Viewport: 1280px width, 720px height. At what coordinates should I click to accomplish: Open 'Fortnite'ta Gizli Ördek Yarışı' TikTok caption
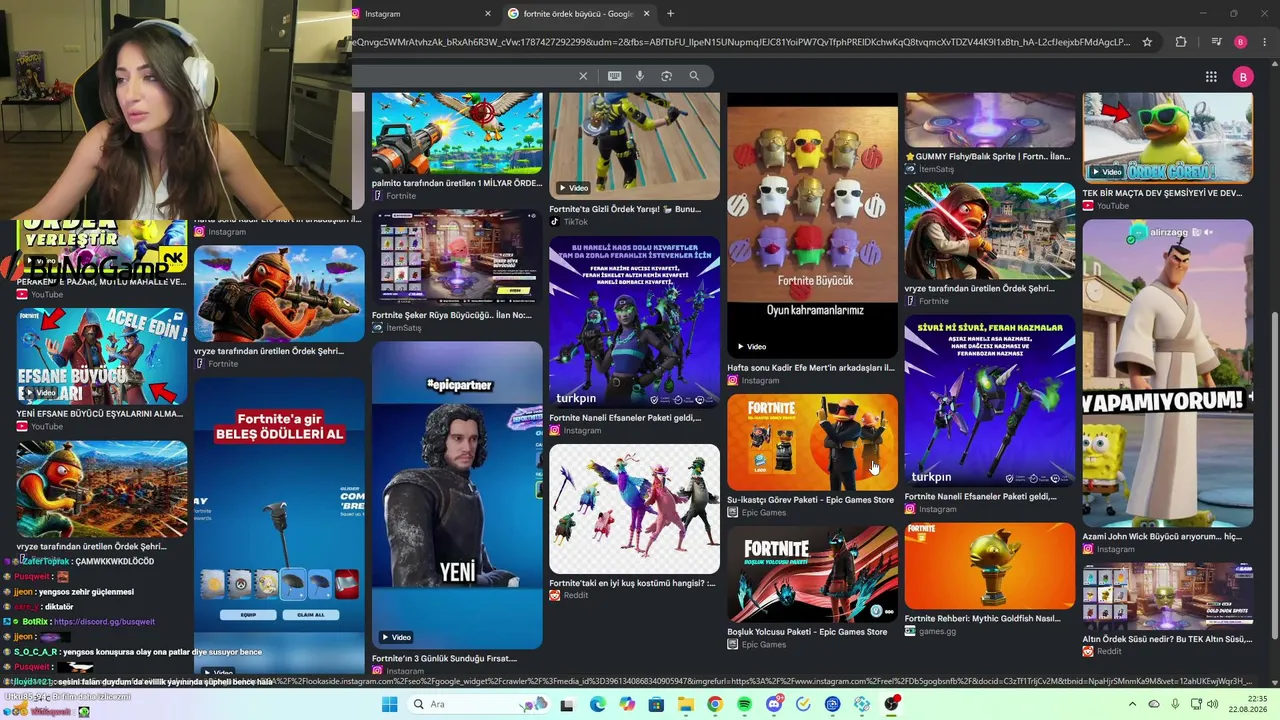[625, 209]
